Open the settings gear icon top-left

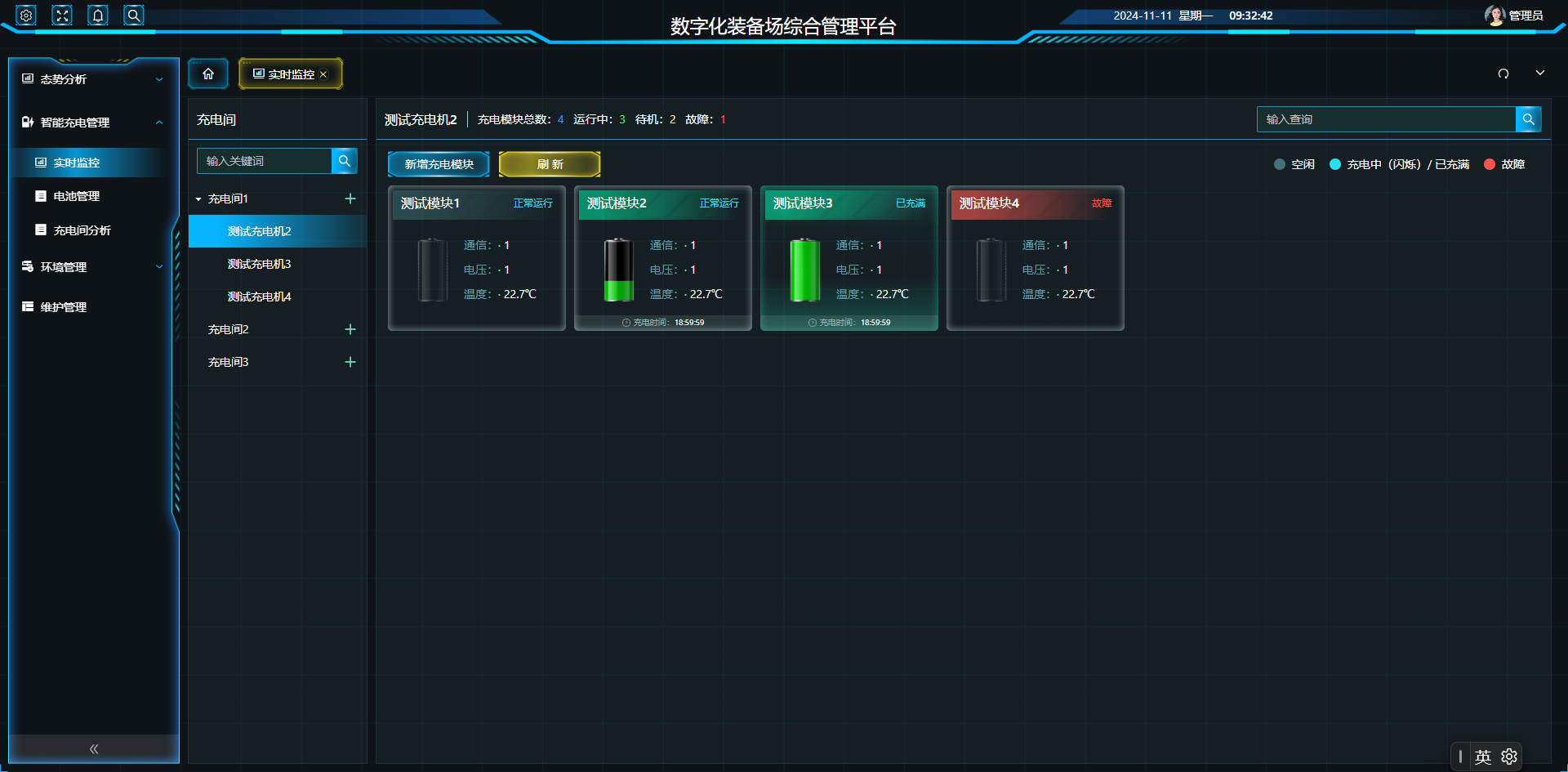pyautogui.click(x=25, y=15)
